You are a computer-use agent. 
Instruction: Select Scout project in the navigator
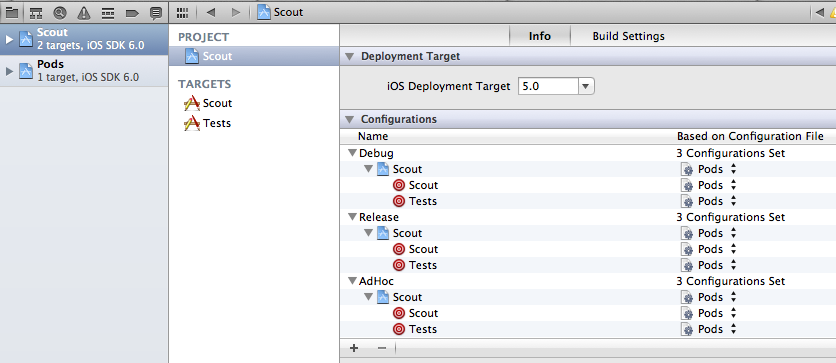tap(84, 39)
